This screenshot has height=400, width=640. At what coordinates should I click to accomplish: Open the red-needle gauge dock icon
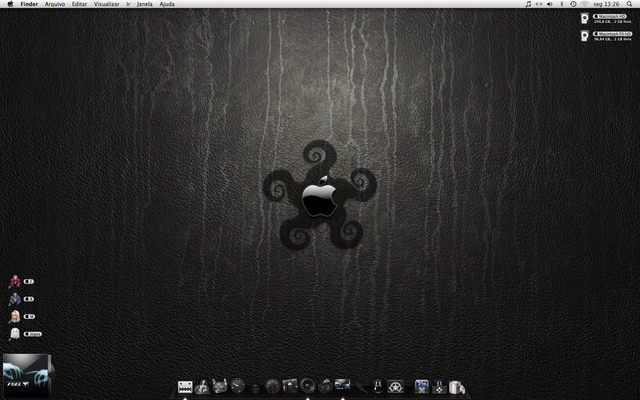click(272, 386)
